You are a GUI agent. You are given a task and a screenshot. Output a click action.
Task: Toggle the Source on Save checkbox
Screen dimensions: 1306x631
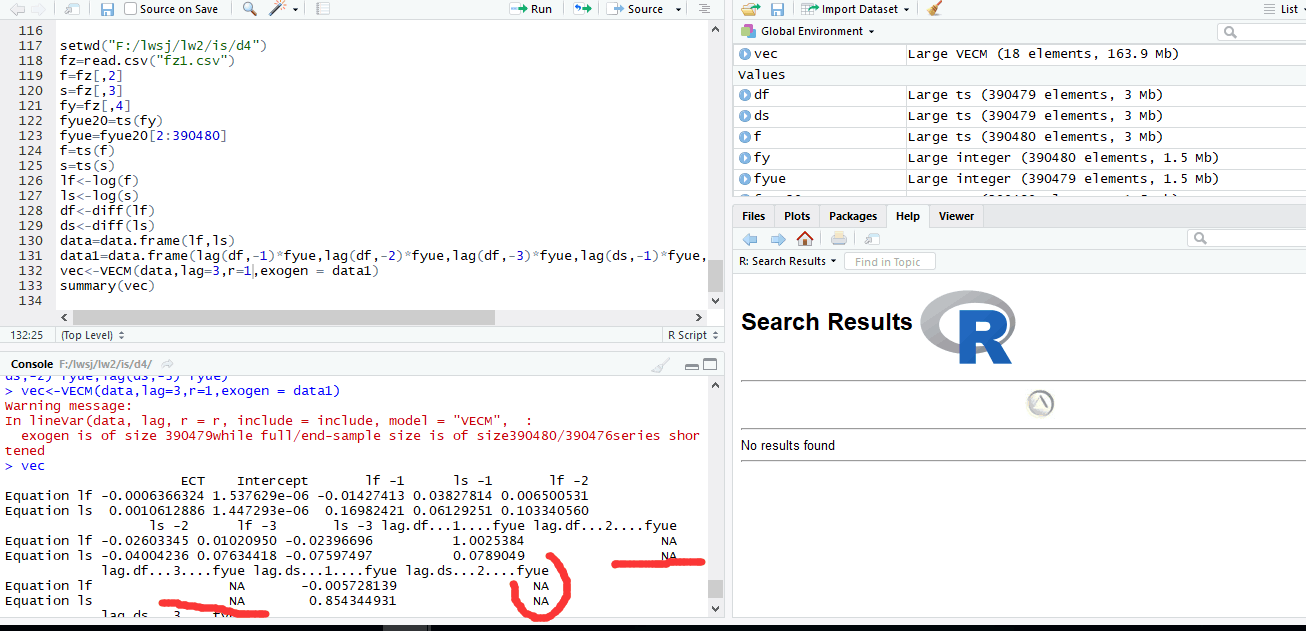(131, 9)
